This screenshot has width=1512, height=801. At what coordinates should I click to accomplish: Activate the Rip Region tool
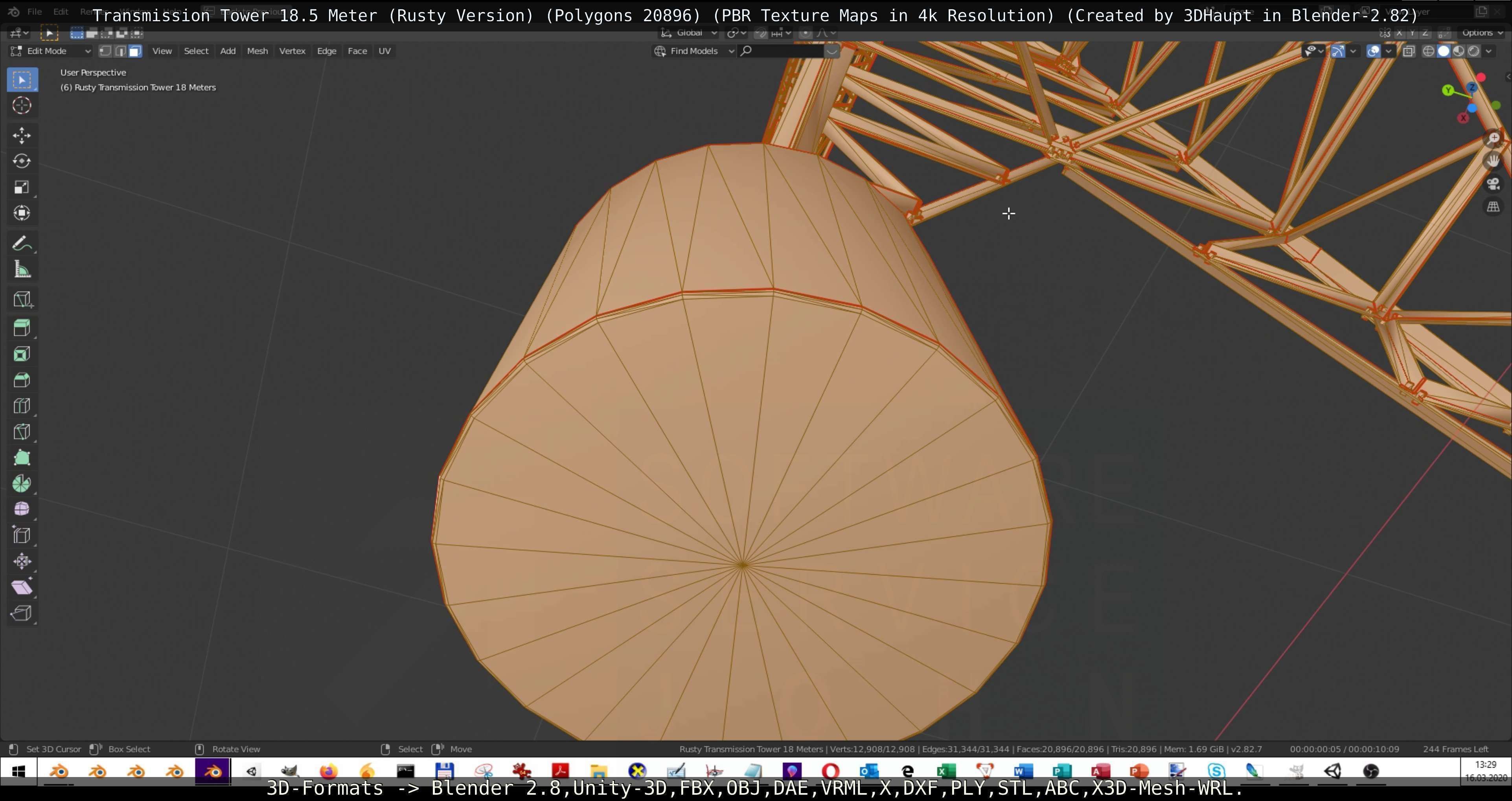(x=22, y=613)
